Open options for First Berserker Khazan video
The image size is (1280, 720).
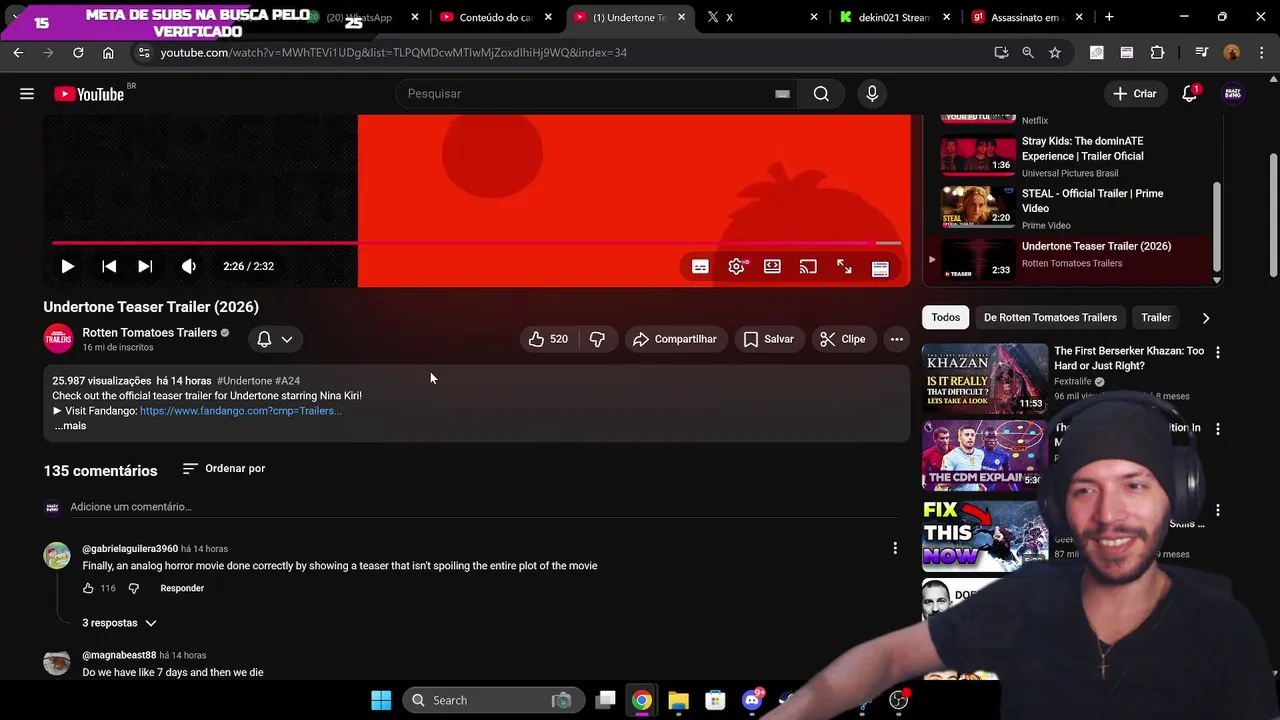tap(1217, 352)
